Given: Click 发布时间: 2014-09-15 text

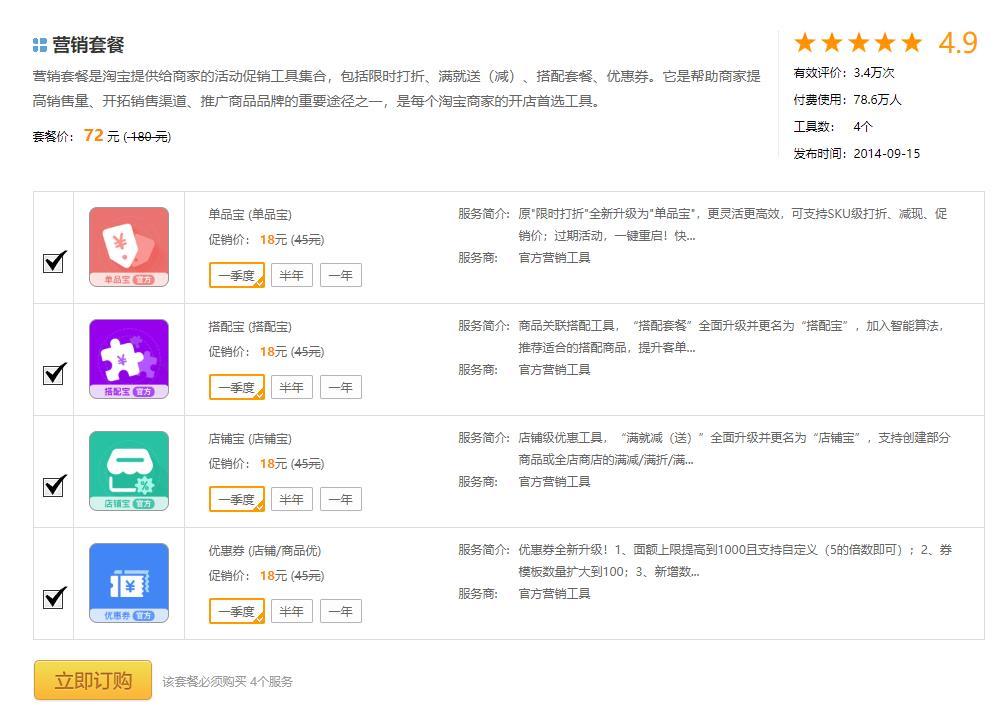Looking at the screenshot, I should pos(857,153).
